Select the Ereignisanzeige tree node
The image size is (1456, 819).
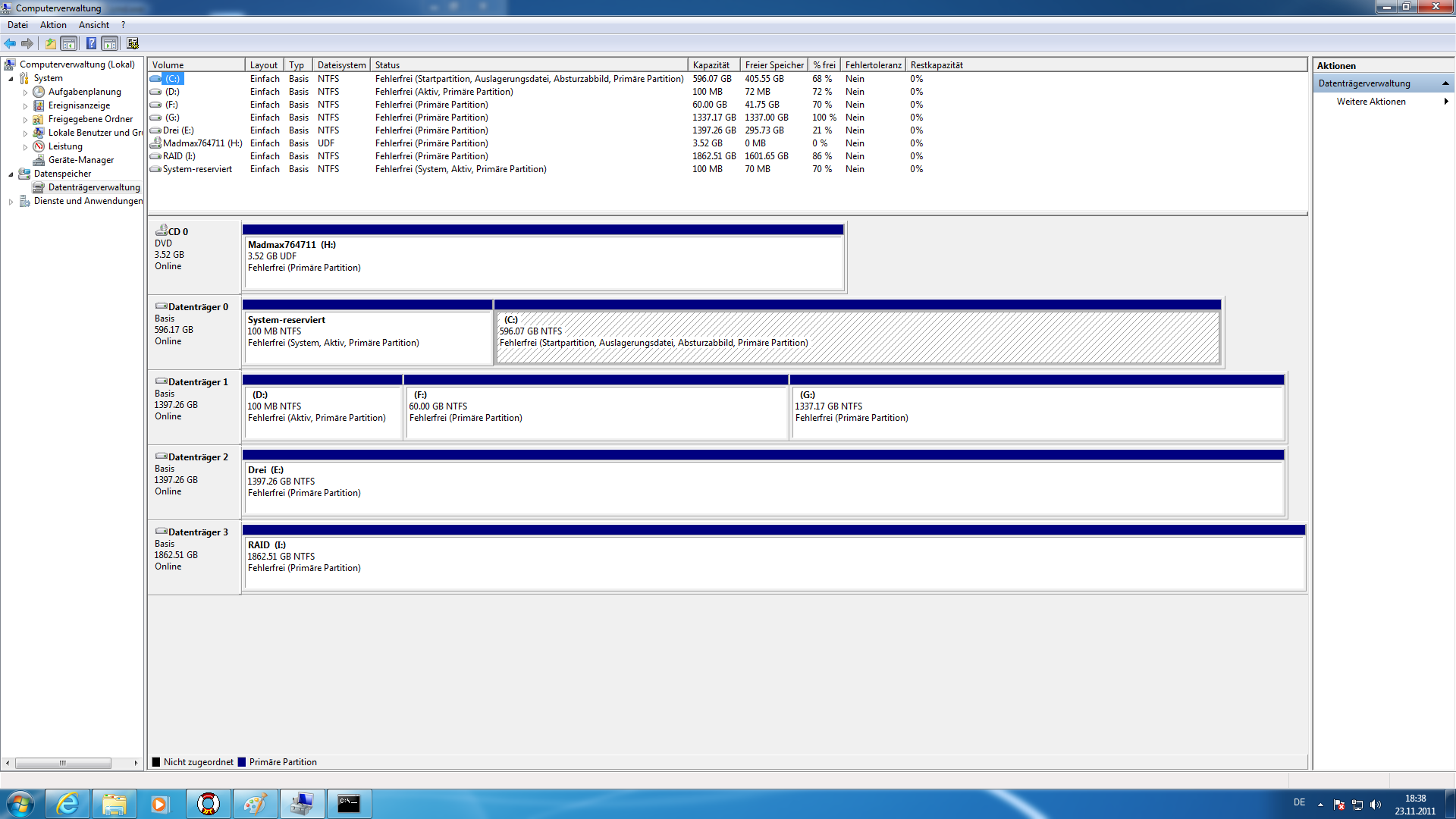pyautogui.click(x=79, y=105)
